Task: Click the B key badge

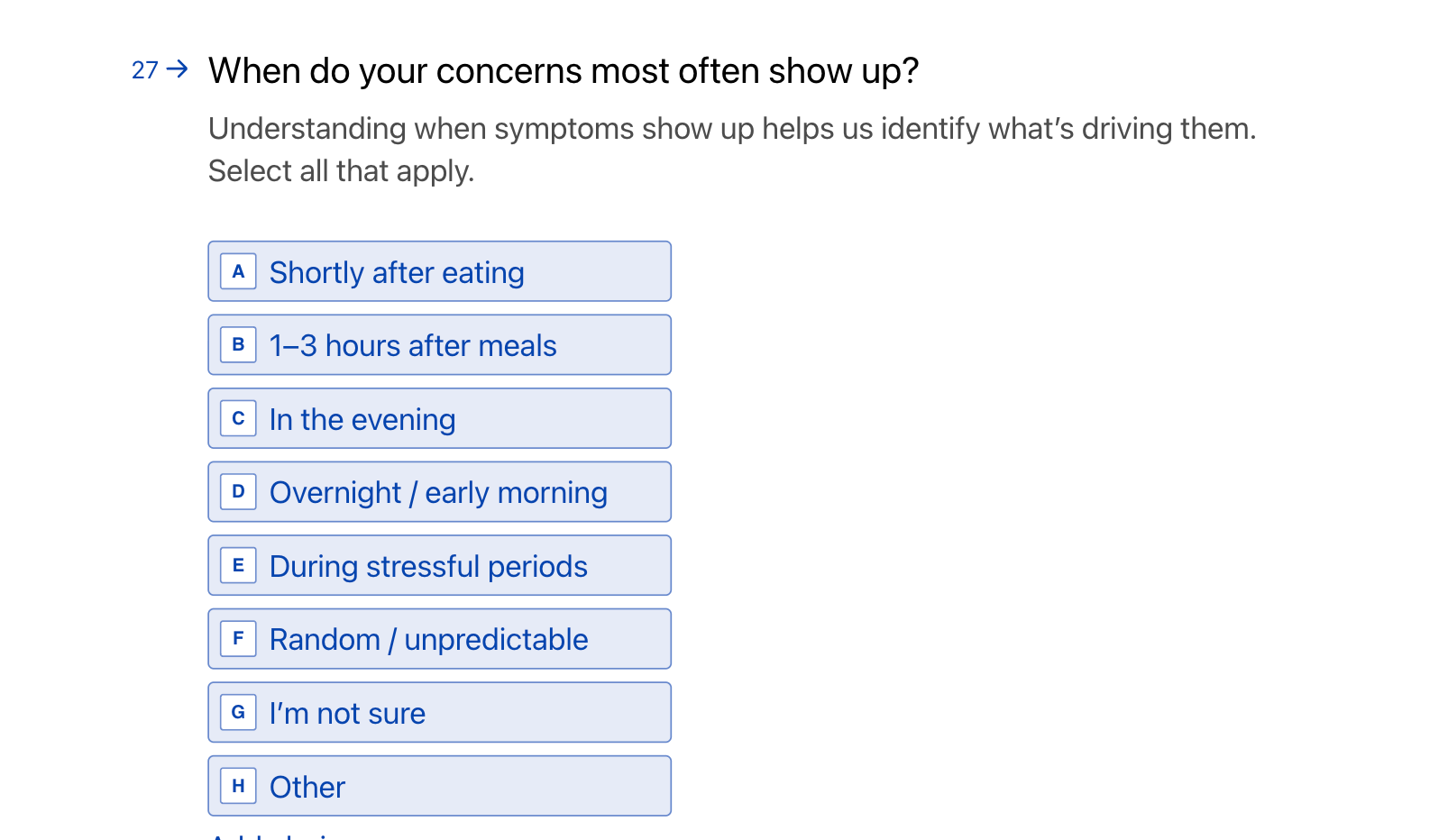Action: point(238,344)
